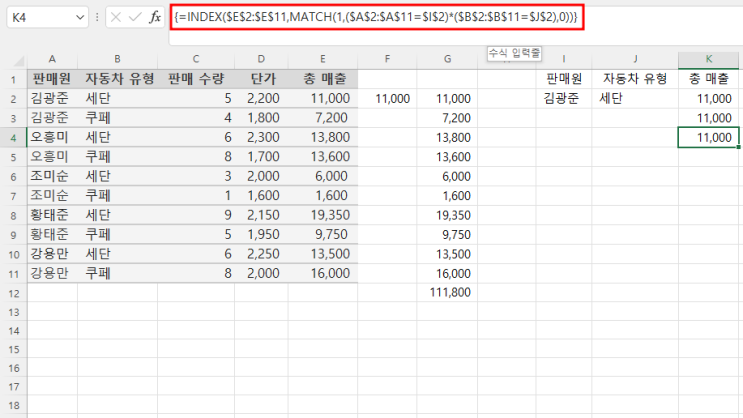Click the Enter checkmark formula button
The image size is (743, 418).
coord(135,18)
